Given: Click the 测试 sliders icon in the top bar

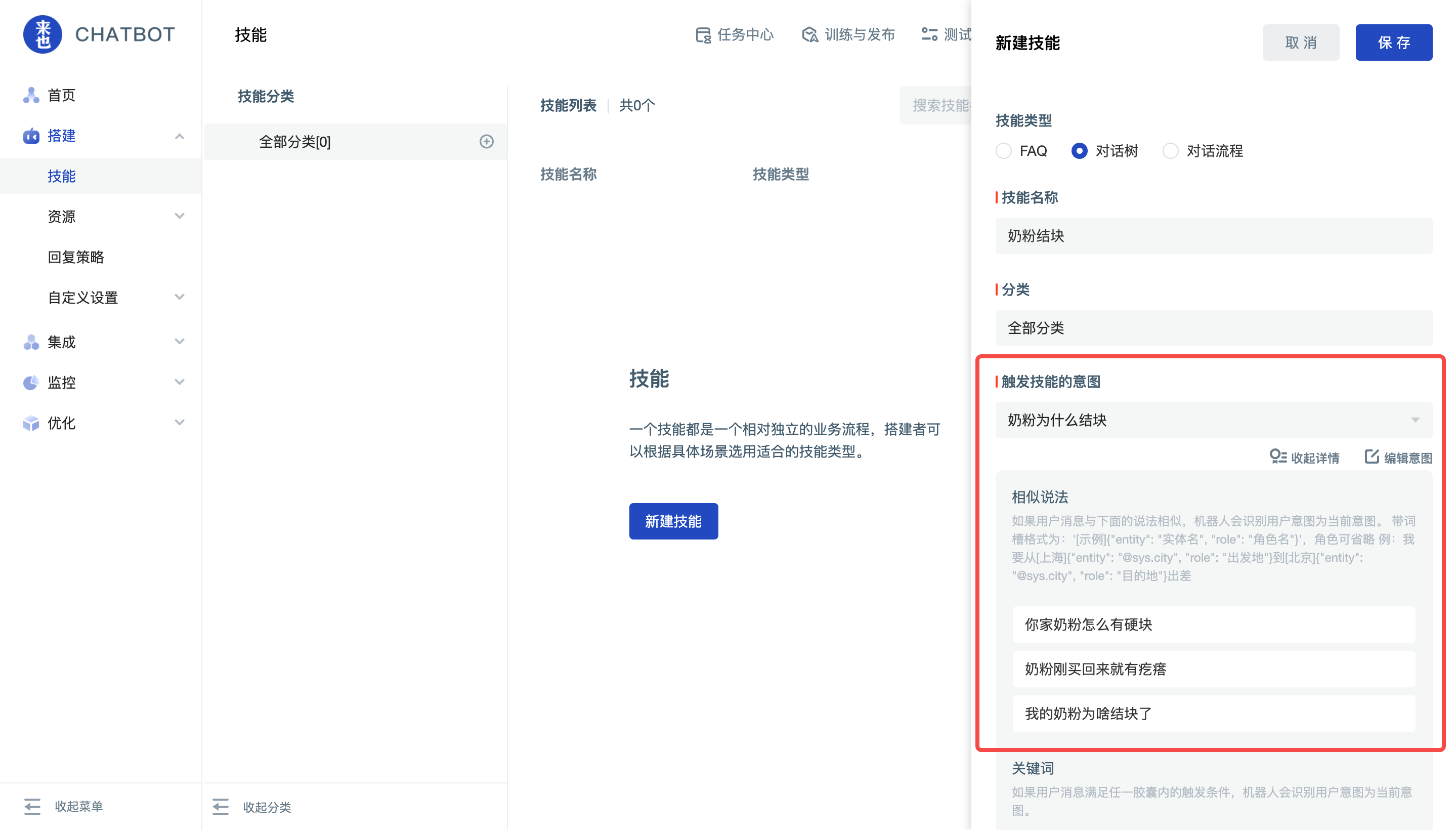Looking at the screenshot, I should point(929,35).
